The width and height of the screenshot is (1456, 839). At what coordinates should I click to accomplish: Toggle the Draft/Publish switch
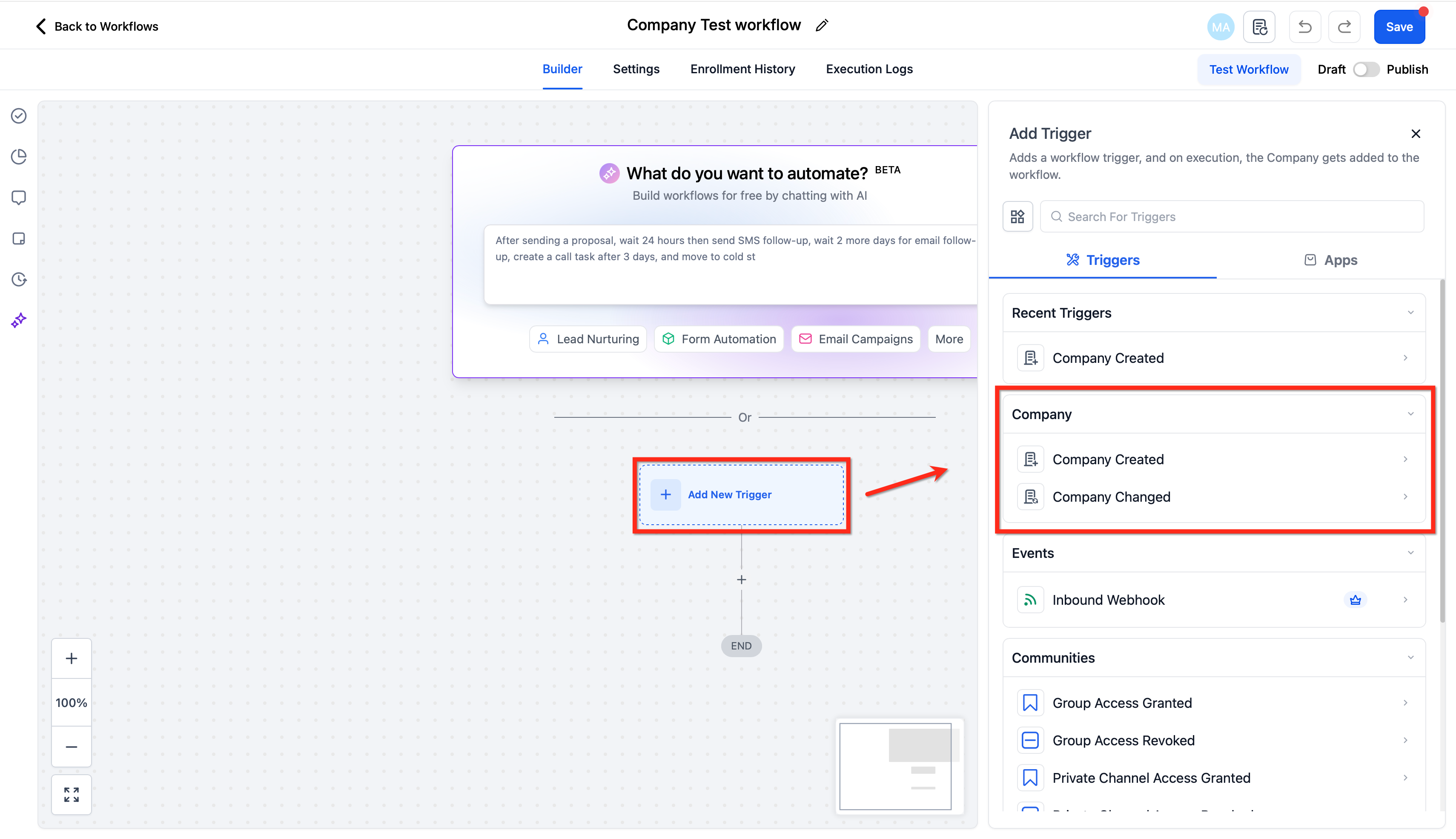[x=1366, y=69]
